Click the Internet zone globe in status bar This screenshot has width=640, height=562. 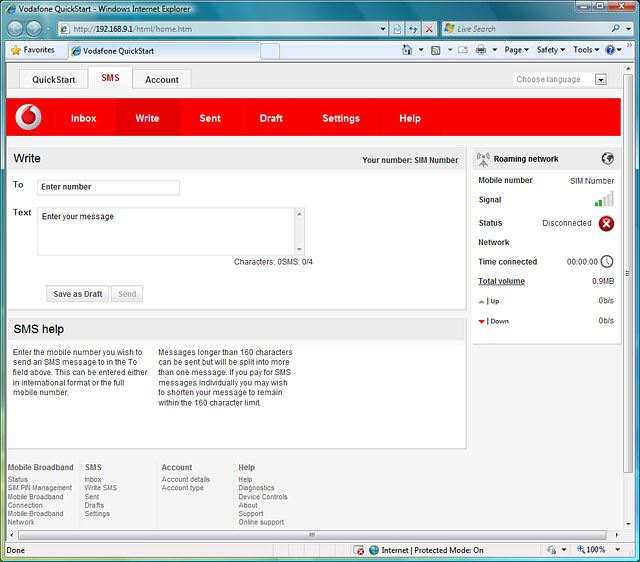(x=374, y=550)
